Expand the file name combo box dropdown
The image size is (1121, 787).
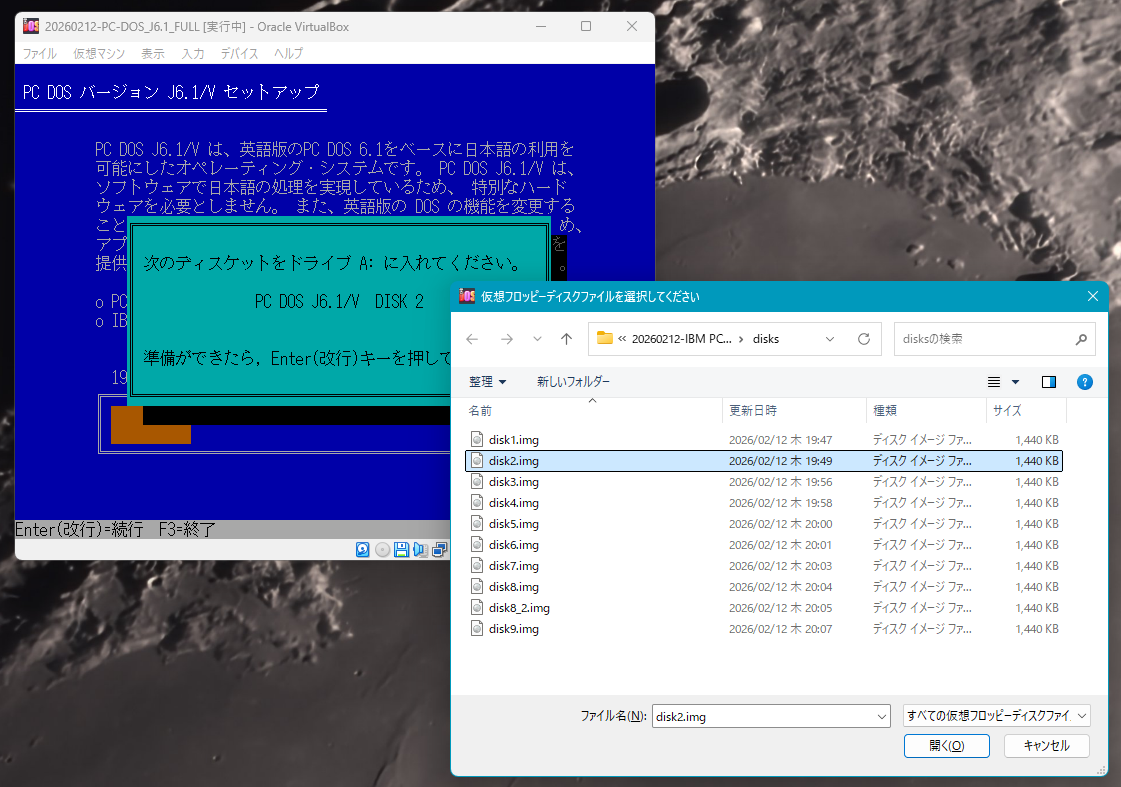[x=881, y=716]
